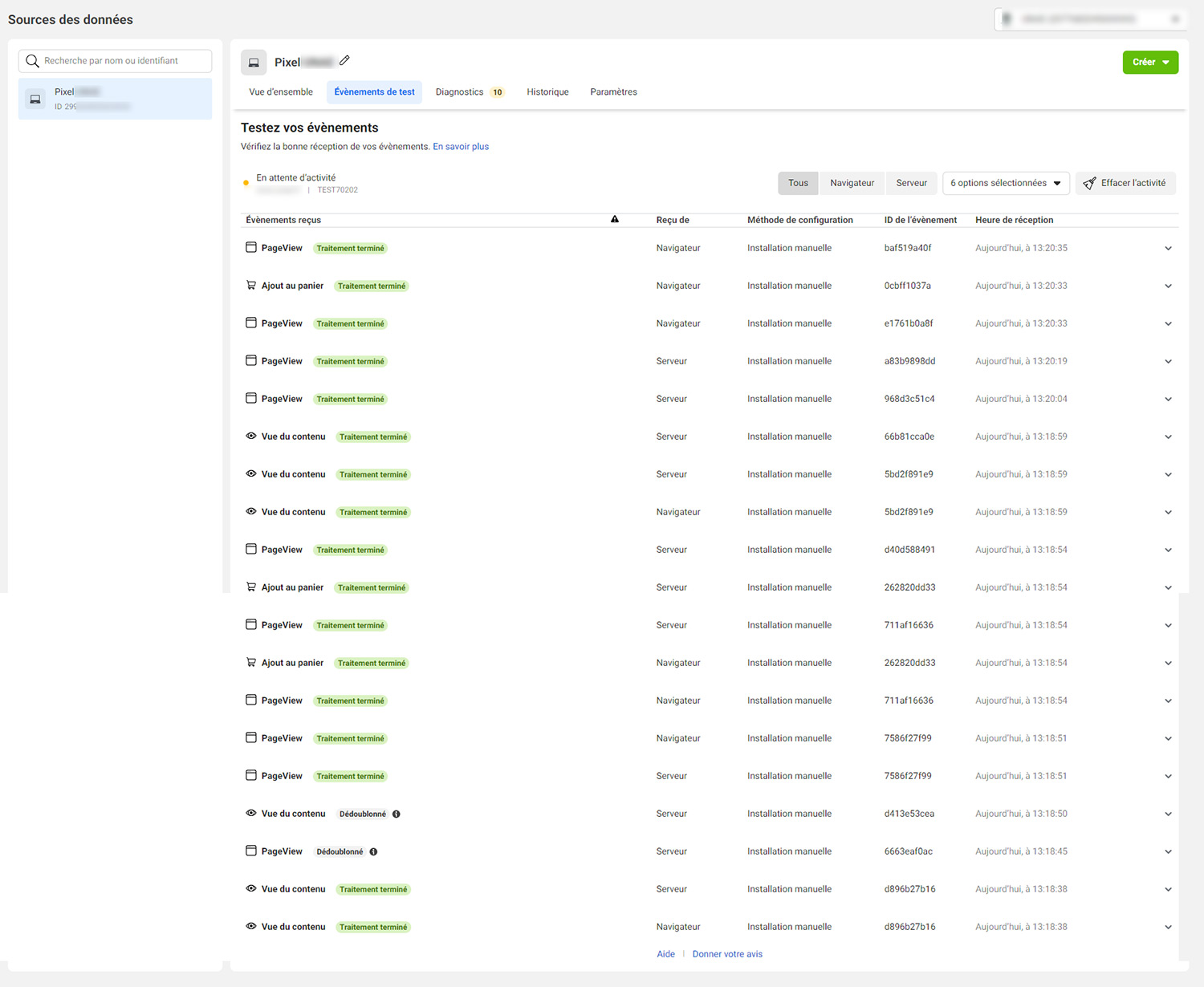Click the ID de l'évènement column header
This screenshot has height=987, width=1204.
tap(920, 220)
